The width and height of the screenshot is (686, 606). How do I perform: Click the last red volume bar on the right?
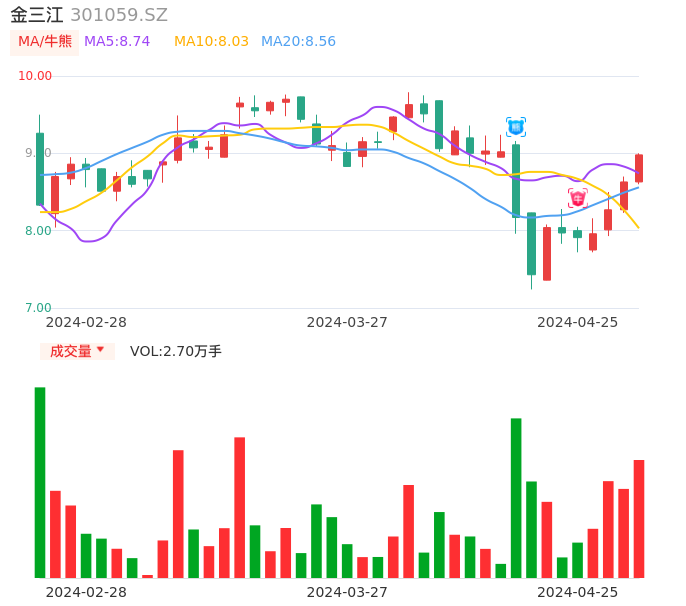point(639,518)
